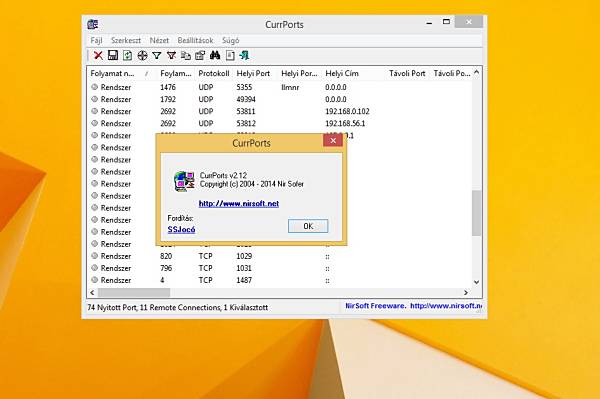Click the local port value 5355
The image size is (600, 399).
pyautogui.click(x=244, y=87)
